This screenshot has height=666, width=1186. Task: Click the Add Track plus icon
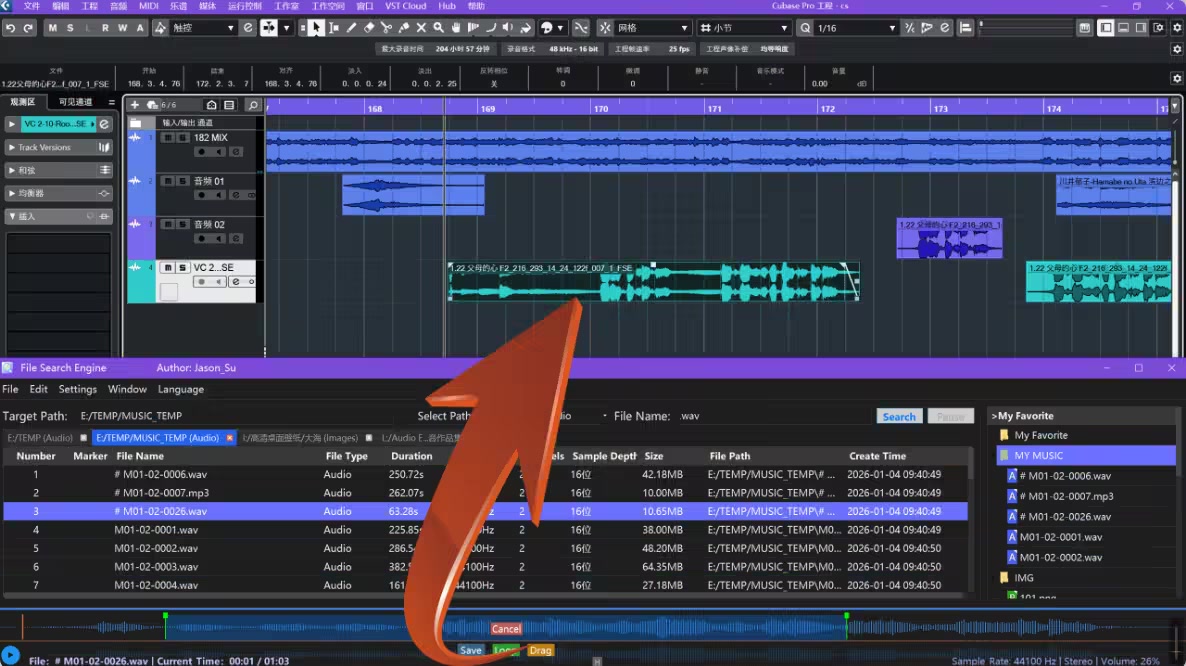point(135,105)
